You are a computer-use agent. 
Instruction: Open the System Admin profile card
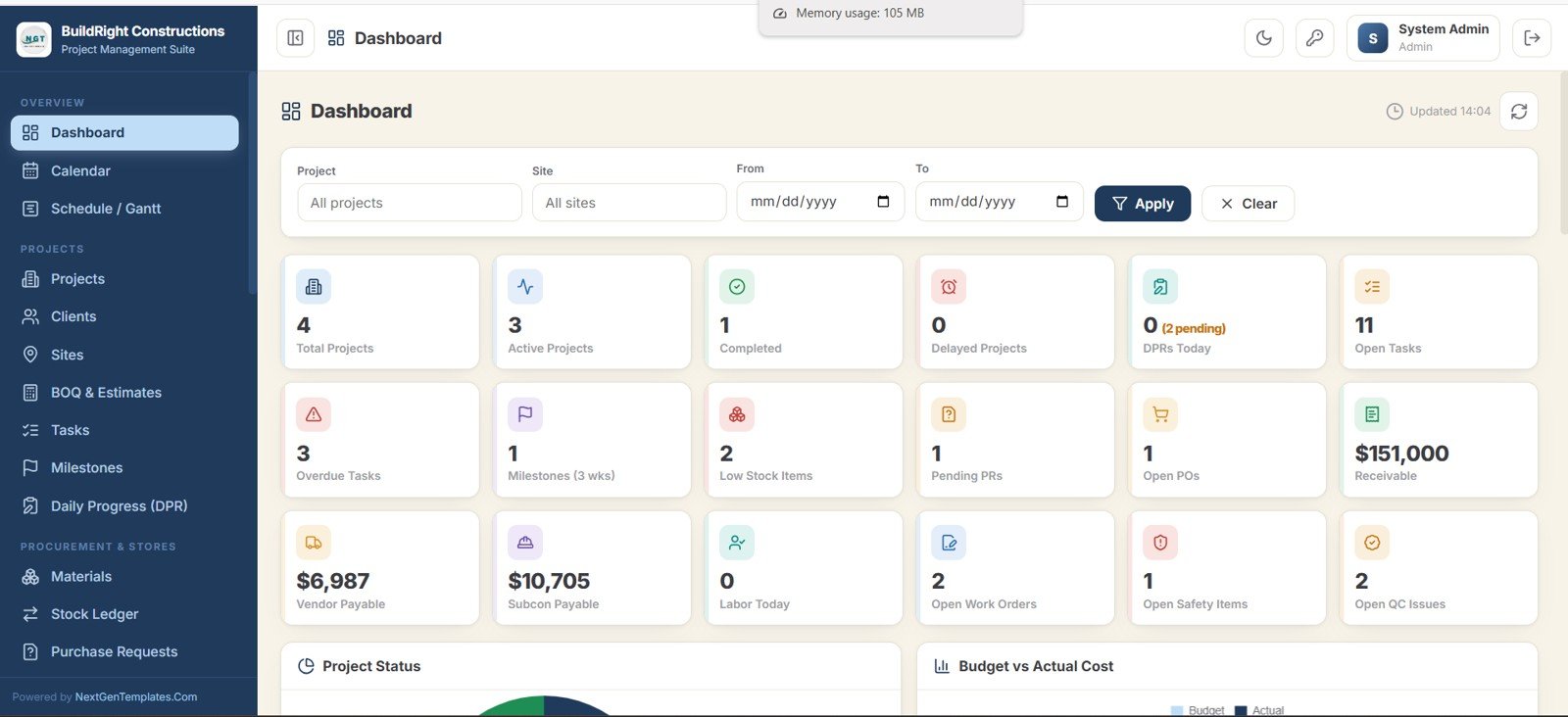pyautogui.click(x=1423, y=38)
